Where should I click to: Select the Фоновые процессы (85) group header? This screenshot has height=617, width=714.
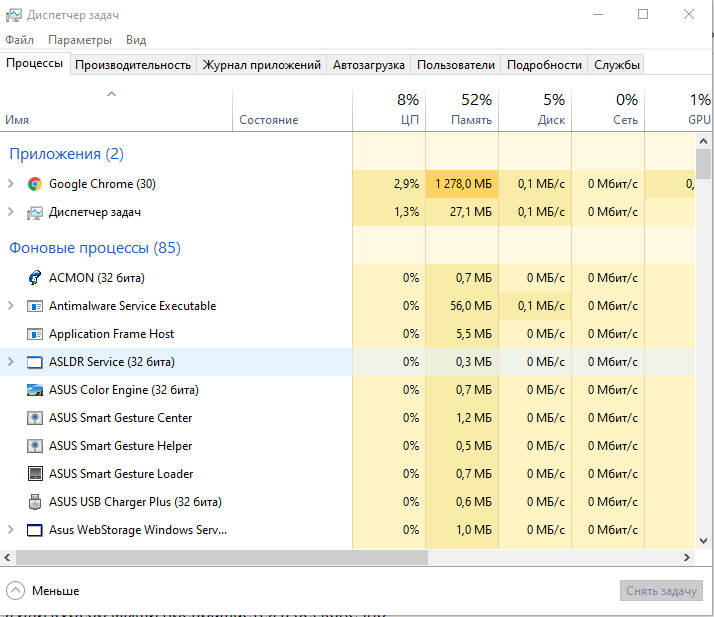click(x=95, y=248)
